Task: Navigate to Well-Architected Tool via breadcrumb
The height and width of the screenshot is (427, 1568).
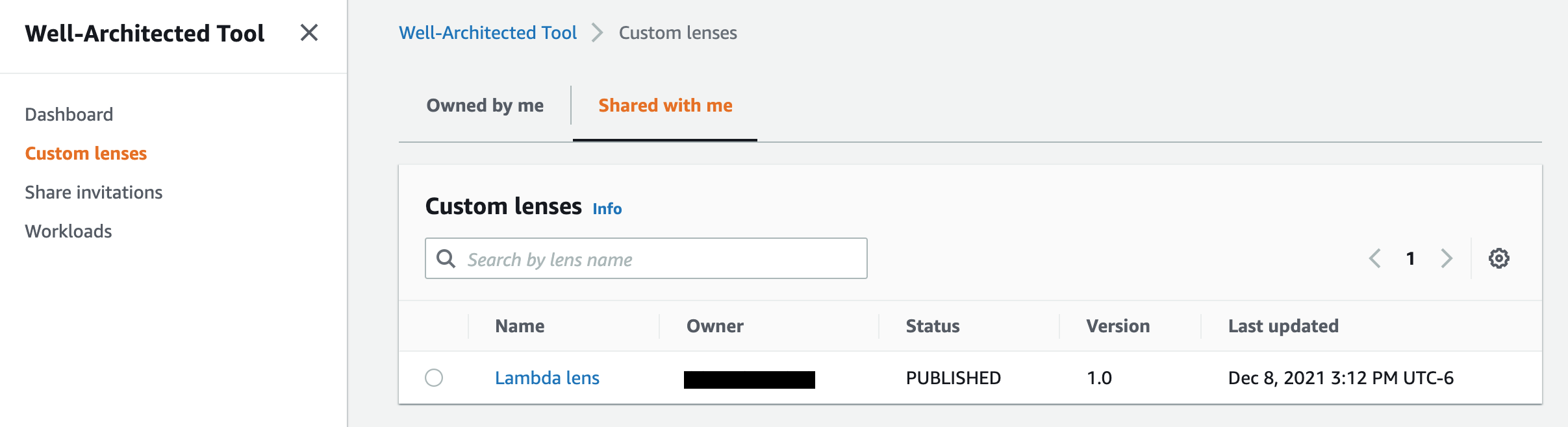Action: [x=488, y=32]
